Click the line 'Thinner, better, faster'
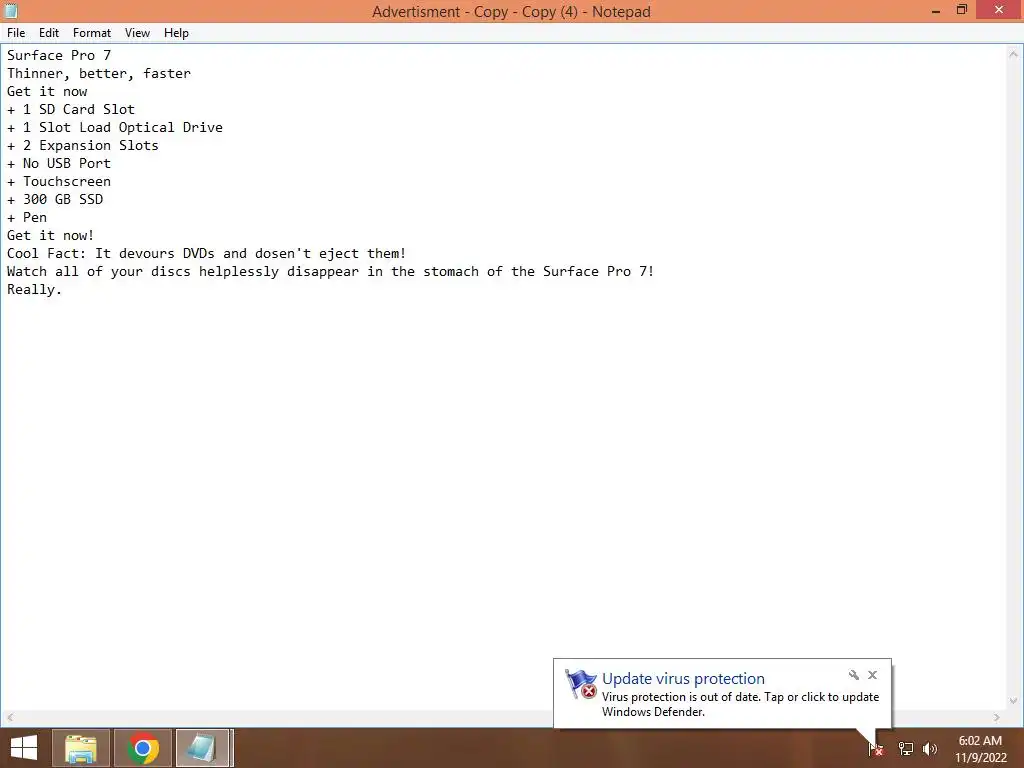Viewport: 1024px width, 768px height. [x=99, y=74]
